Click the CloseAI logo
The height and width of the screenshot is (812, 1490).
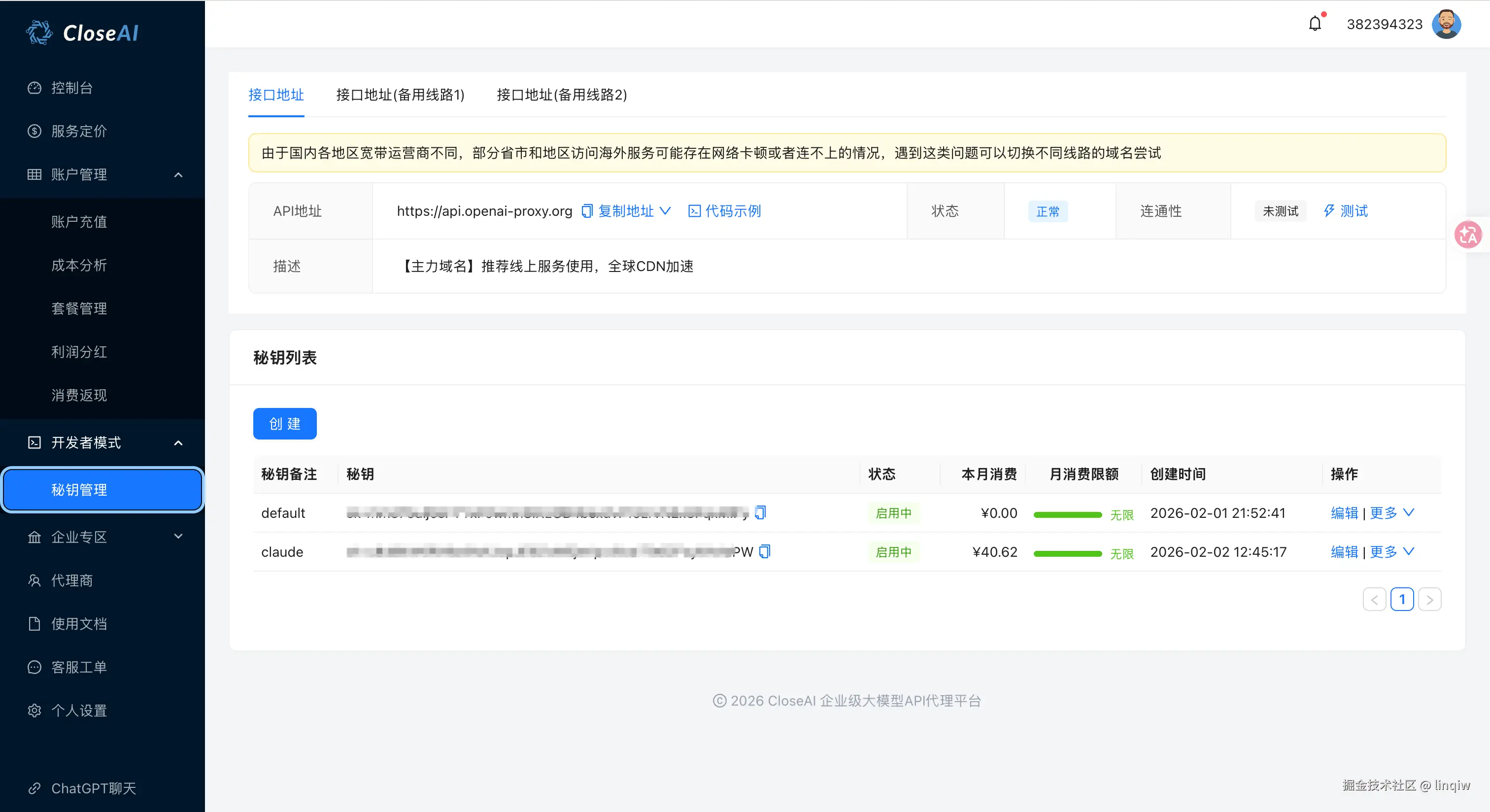[x=82, y=33]
